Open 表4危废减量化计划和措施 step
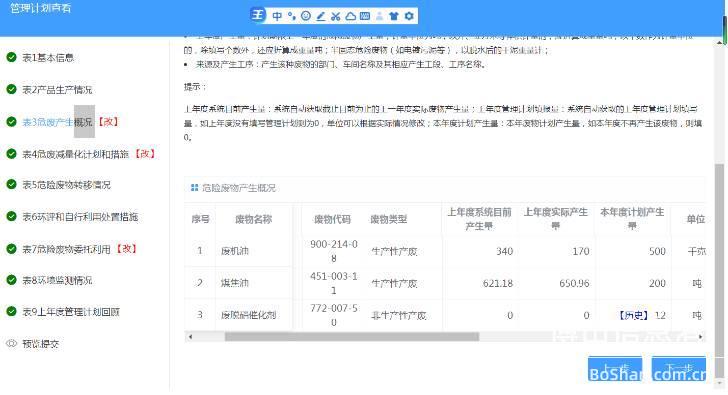Viewport: 728px width, 395px height. click(75, 154)
